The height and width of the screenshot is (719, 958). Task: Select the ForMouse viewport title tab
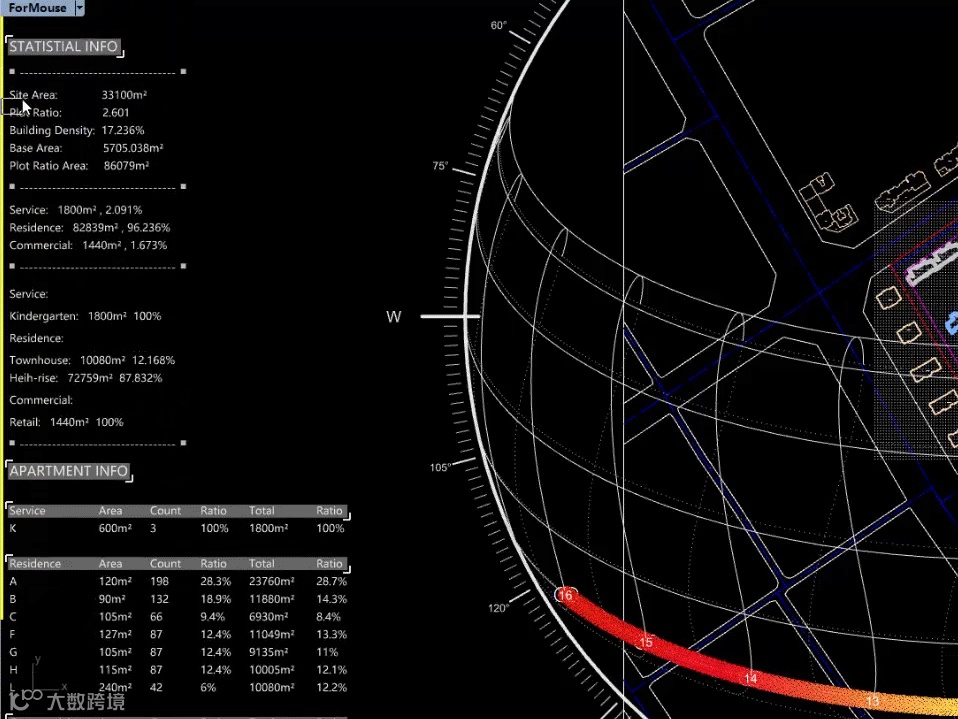tap(37, 8)
